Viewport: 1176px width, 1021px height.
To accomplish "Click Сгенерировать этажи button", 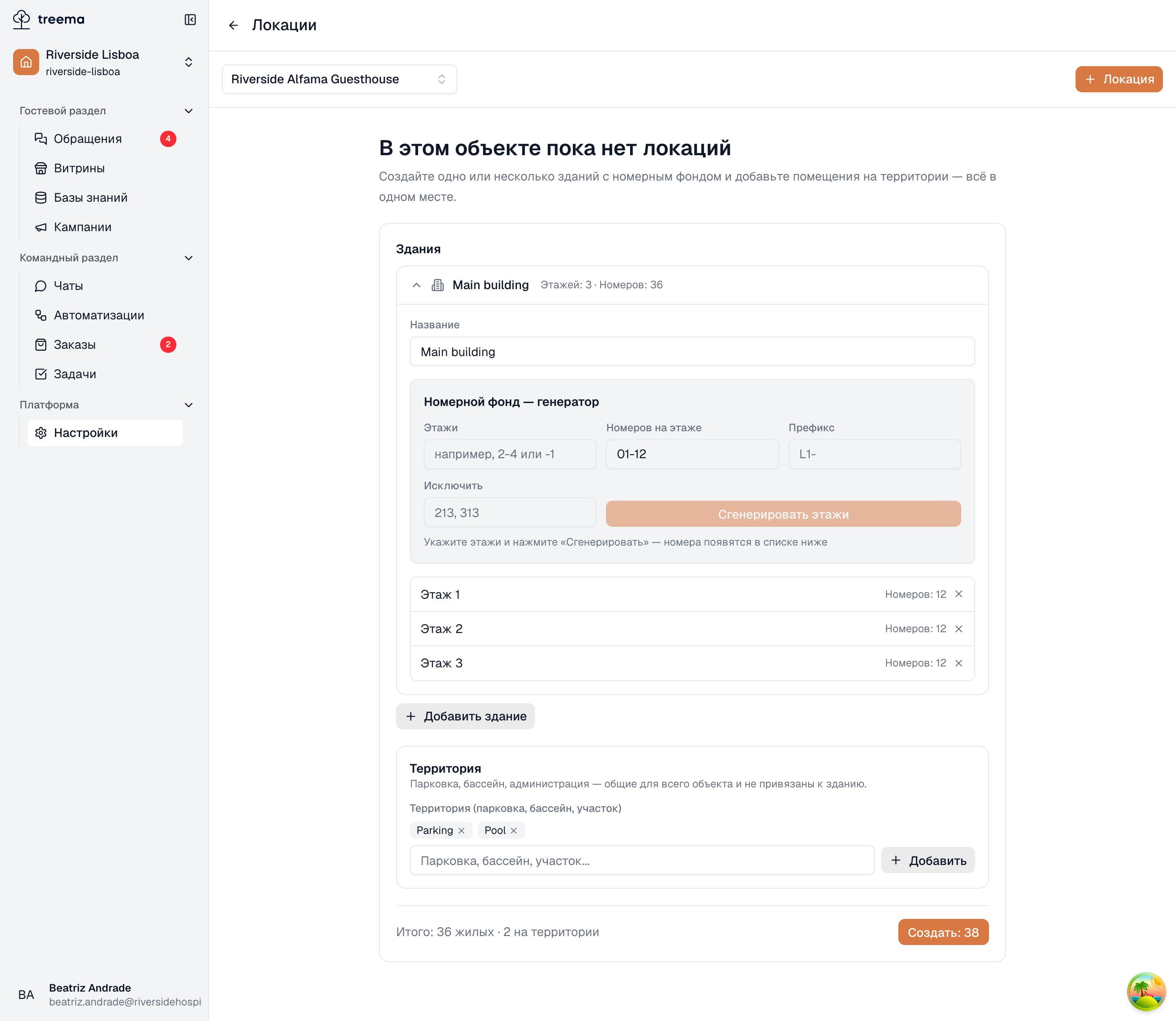I will (784, 514).
